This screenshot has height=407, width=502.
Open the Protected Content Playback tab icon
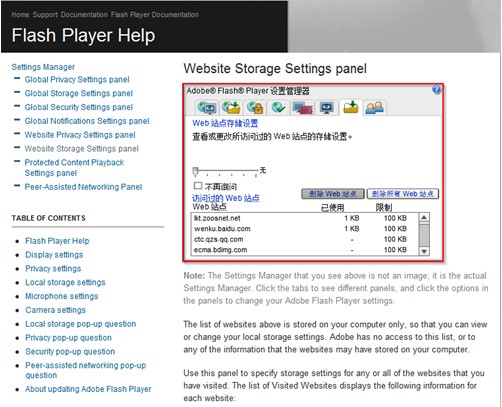302,108
